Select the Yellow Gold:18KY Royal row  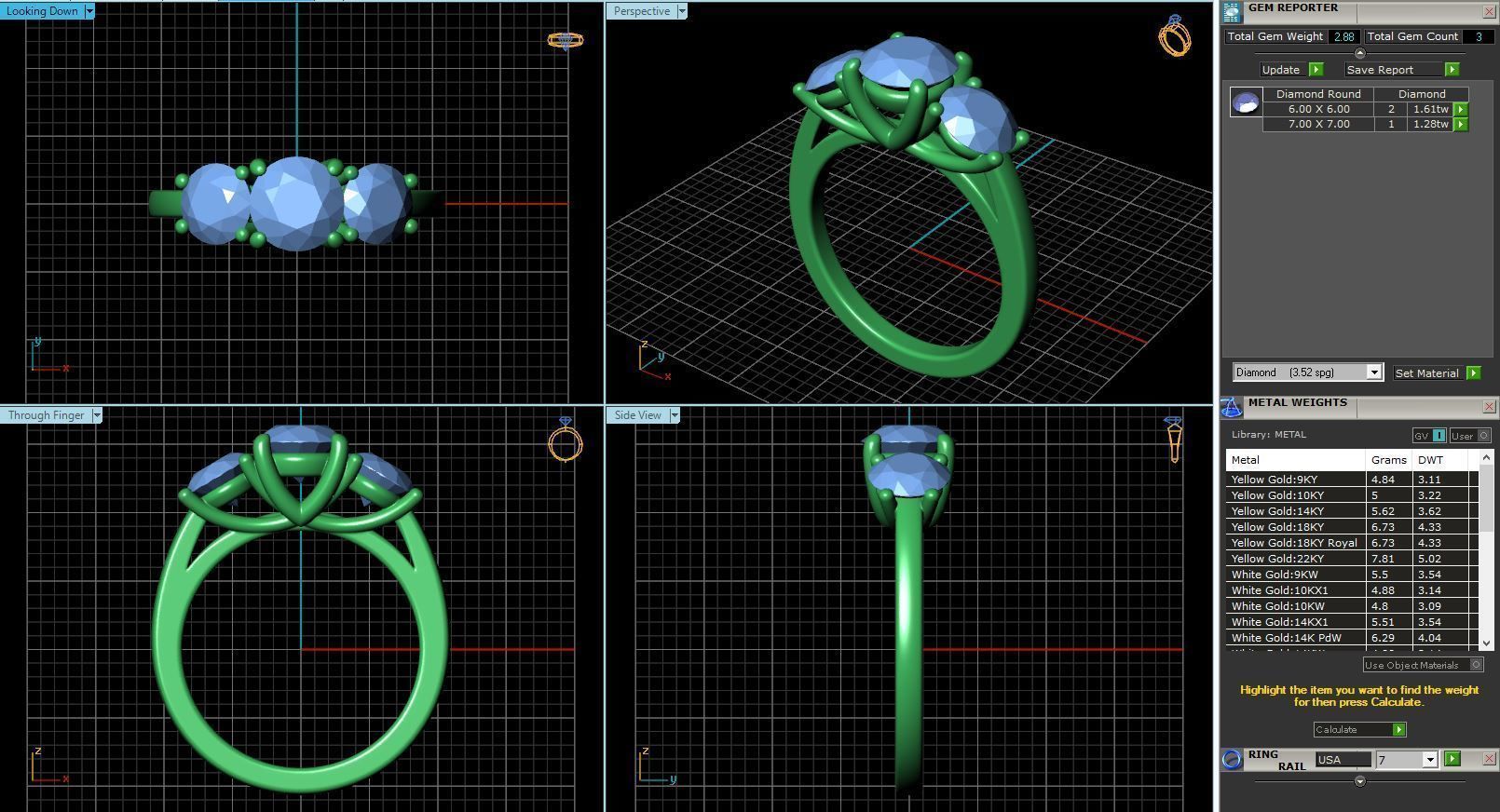click(1352, 543)
